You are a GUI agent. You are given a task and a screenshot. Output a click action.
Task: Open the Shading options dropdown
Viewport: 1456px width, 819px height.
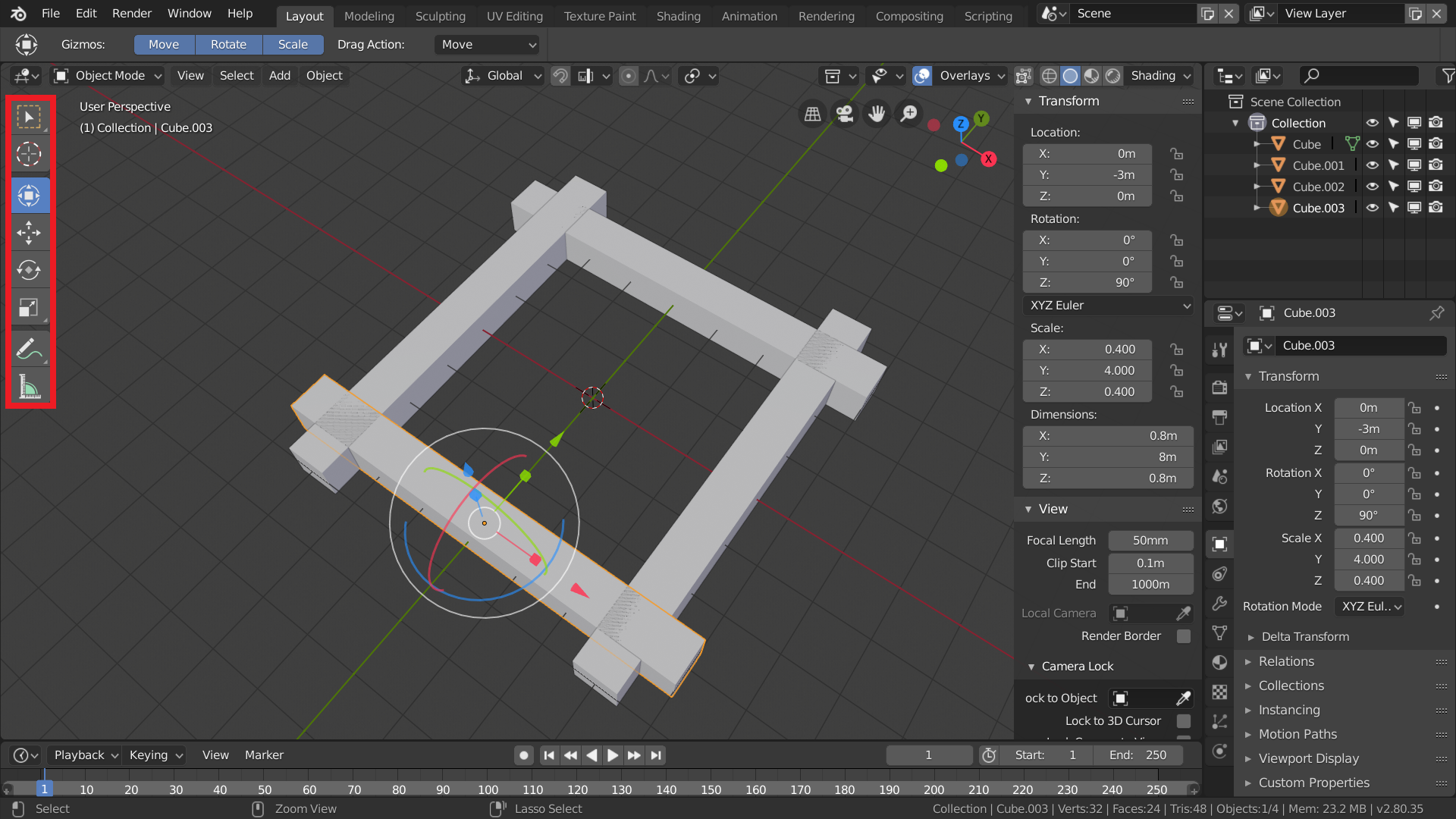pos(1161,76)
